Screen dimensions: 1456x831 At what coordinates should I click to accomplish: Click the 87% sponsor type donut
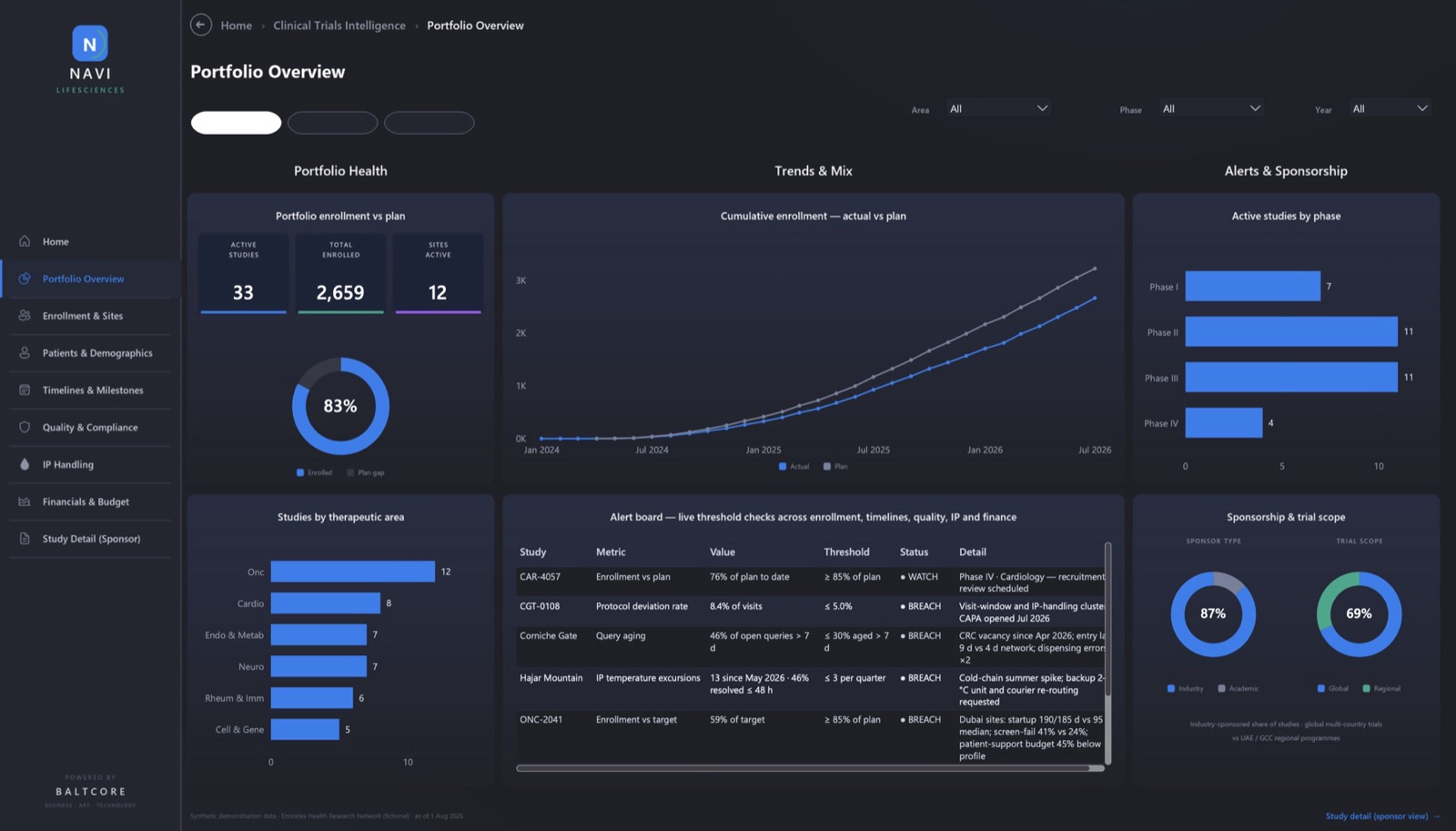tap(1213, 614)
